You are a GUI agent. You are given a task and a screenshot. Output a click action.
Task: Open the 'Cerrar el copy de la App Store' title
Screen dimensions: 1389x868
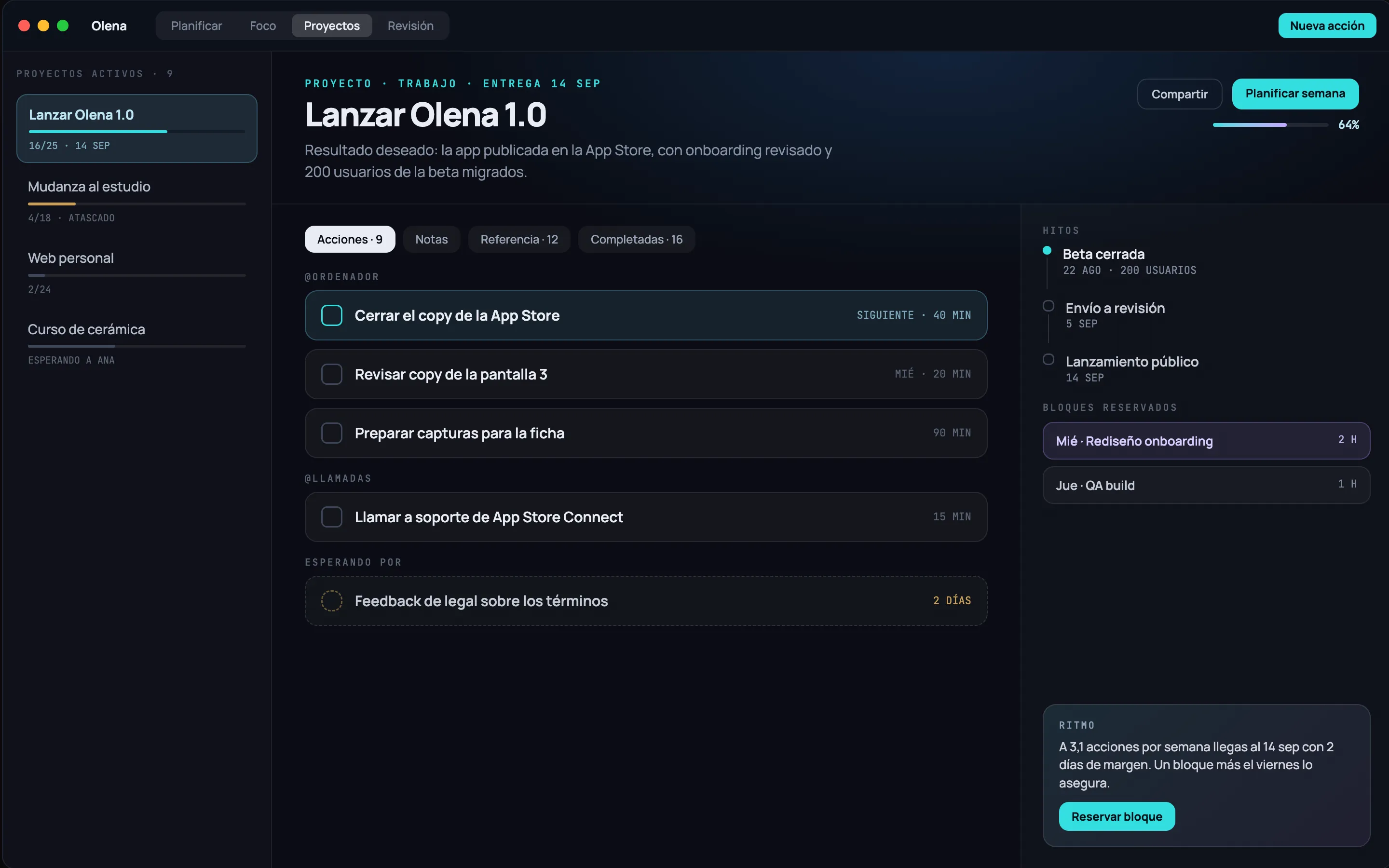457,316
